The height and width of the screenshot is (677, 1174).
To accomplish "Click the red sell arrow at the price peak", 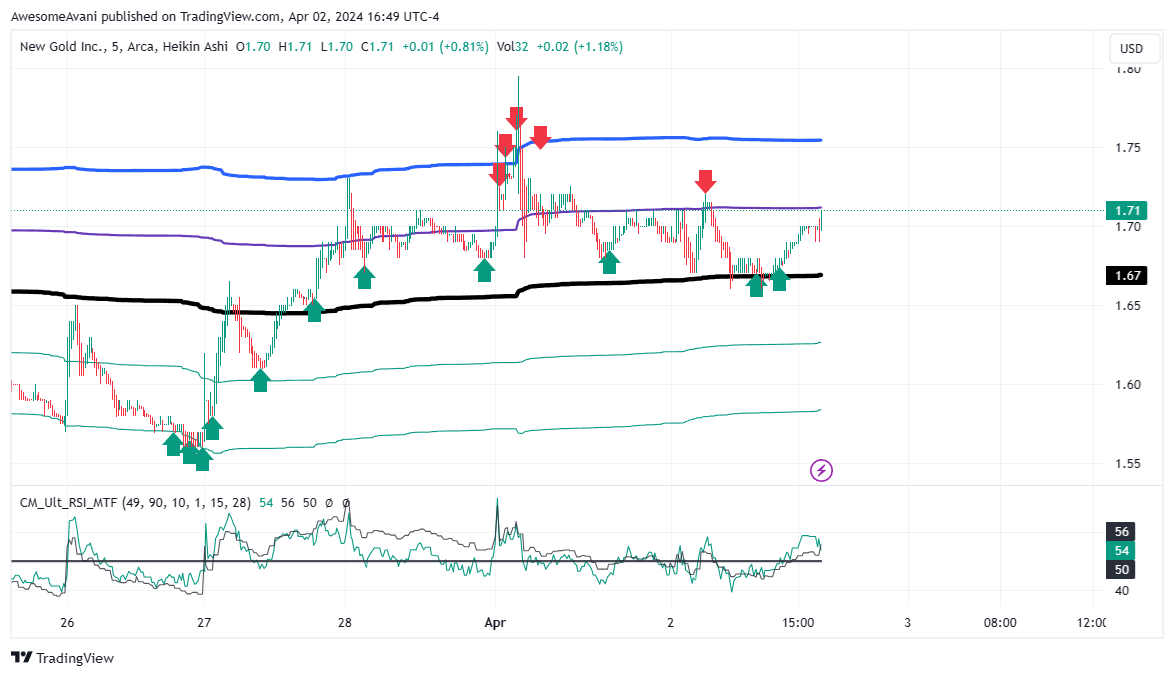I will pyautogui.click(x=516, y=118).
